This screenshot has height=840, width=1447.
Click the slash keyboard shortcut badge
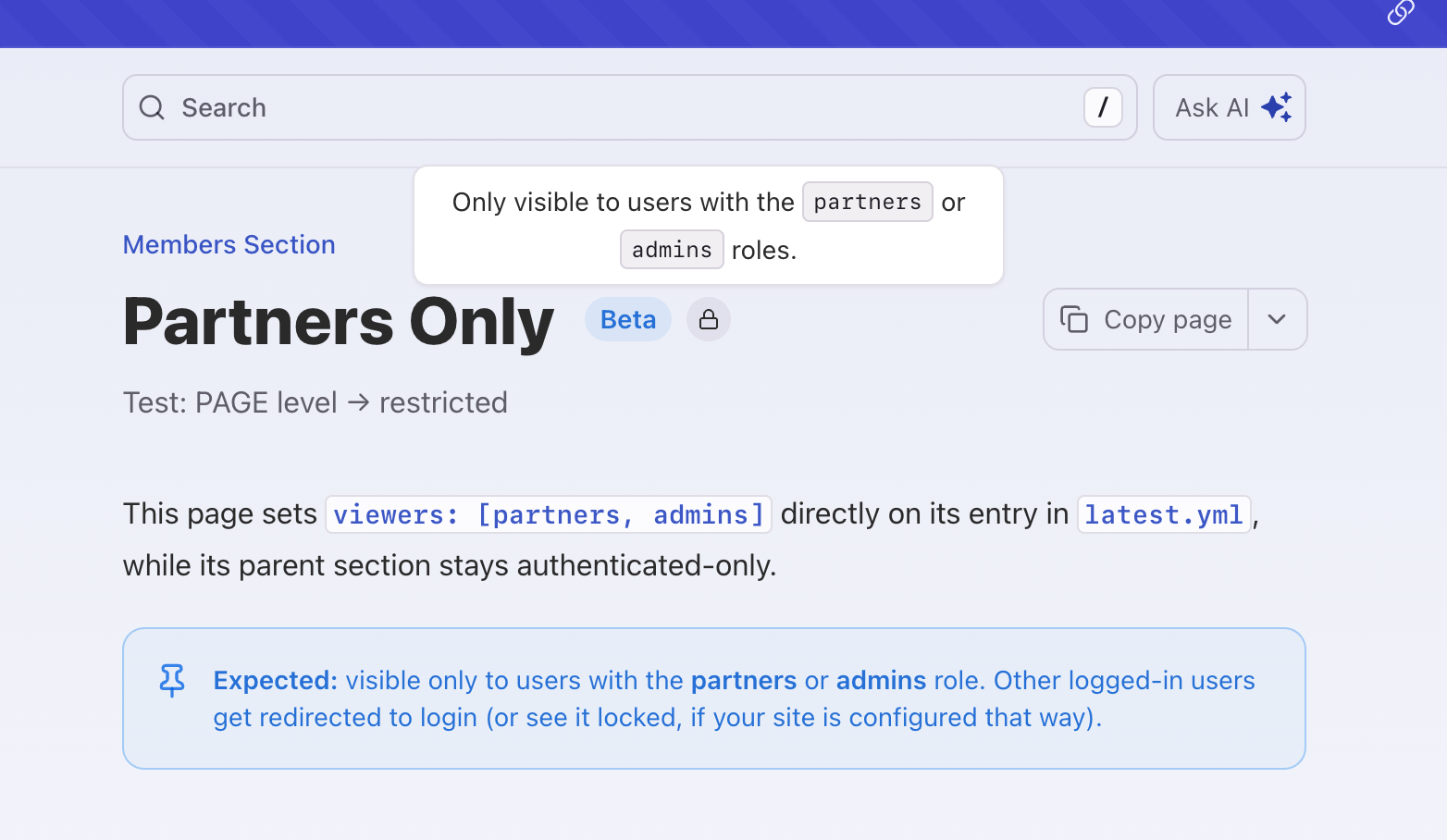point(1103,107)
